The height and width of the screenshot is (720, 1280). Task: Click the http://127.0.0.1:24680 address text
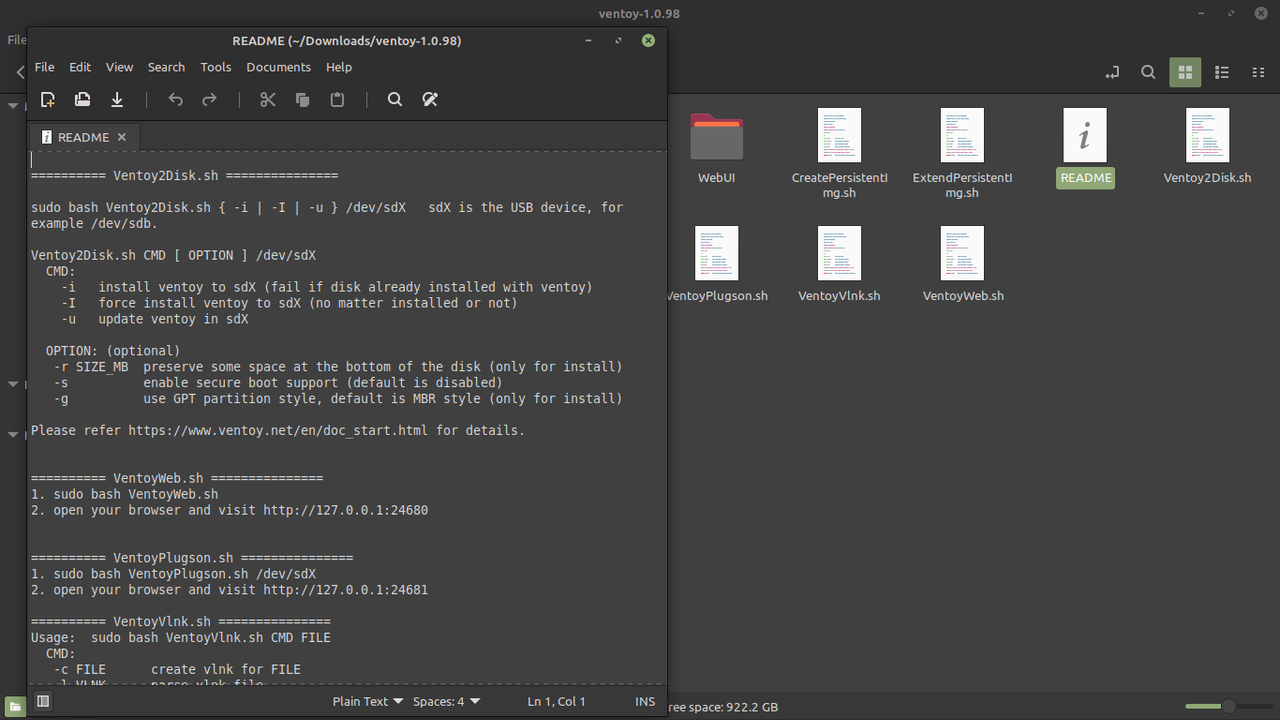point(345,510)
